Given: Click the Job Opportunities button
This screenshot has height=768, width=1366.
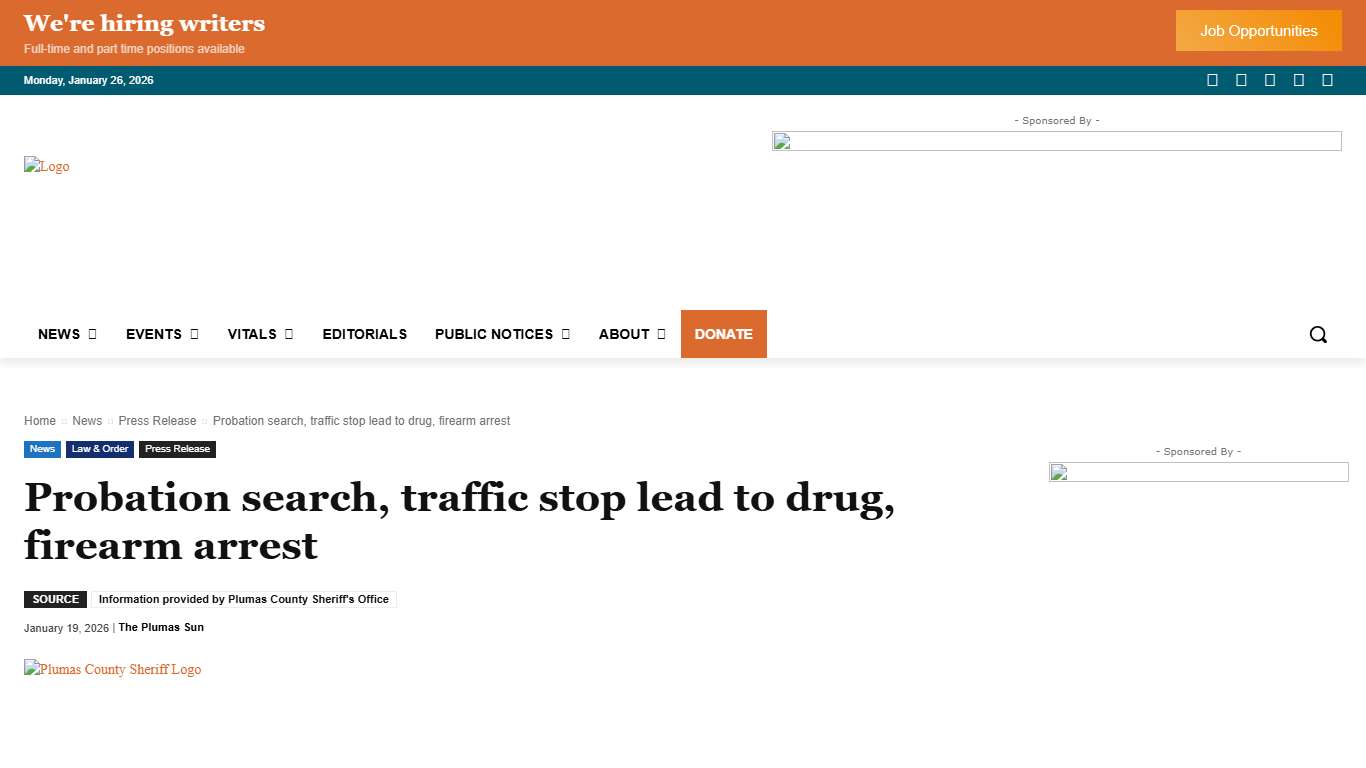Looking at the screenshot, I should coord(1258,30).
